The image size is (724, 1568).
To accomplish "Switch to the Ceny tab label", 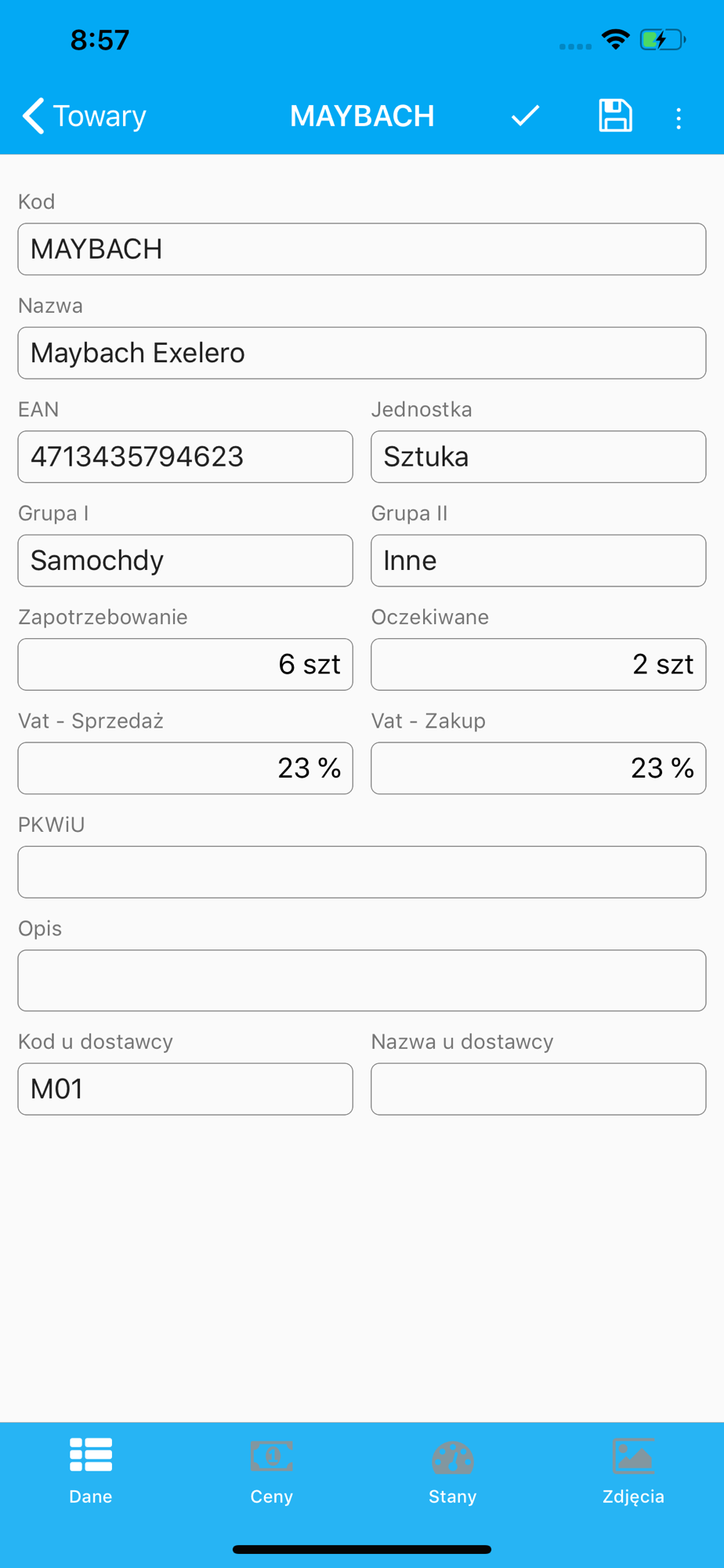I will pos(272,1496).
